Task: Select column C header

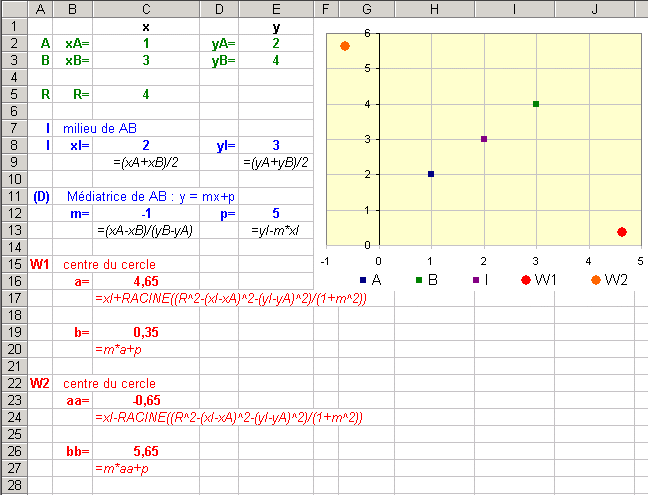Action: 146,9
